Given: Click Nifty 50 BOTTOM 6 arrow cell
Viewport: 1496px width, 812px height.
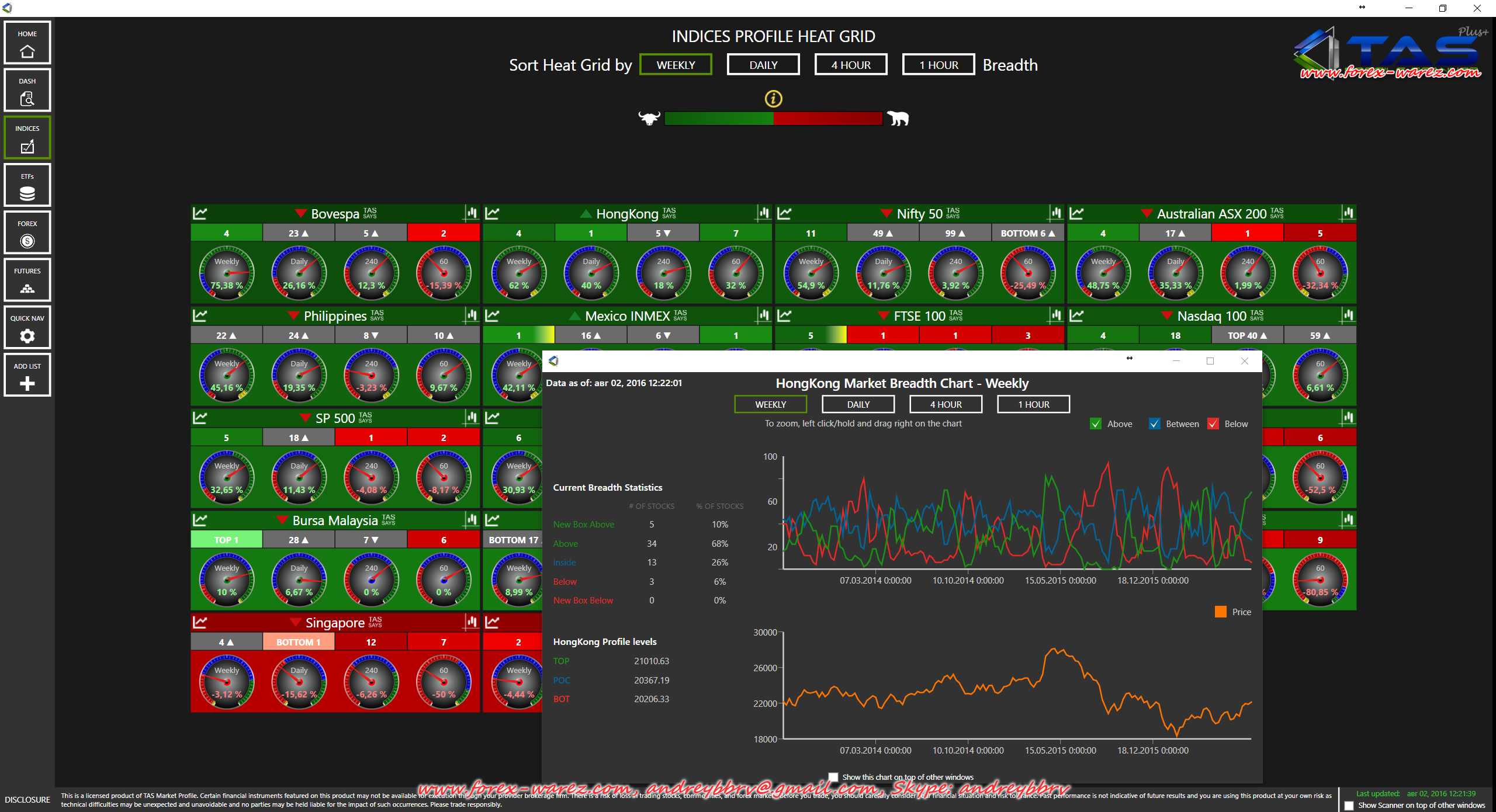Looking at the screenshot, I should 1027,234.
